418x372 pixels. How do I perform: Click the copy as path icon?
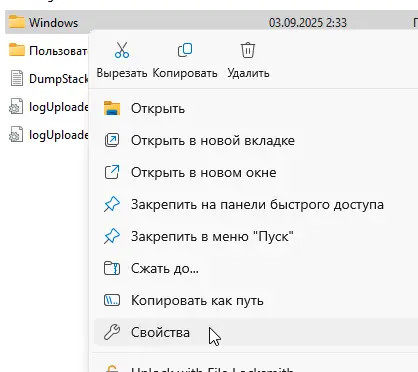[x=112, y=300]
